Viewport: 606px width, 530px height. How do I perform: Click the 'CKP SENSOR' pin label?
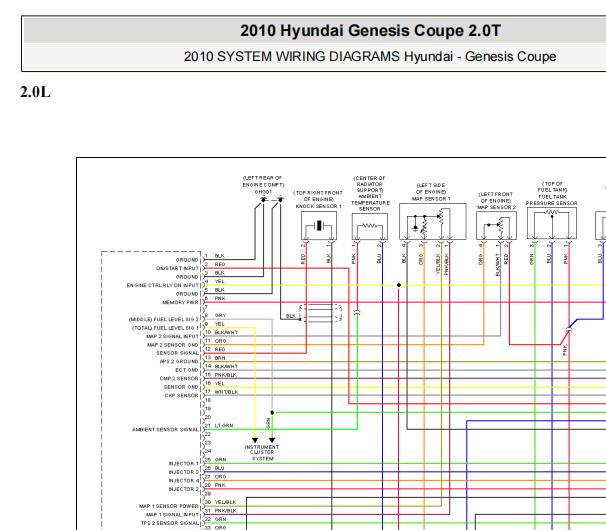[x=181, y=395]
